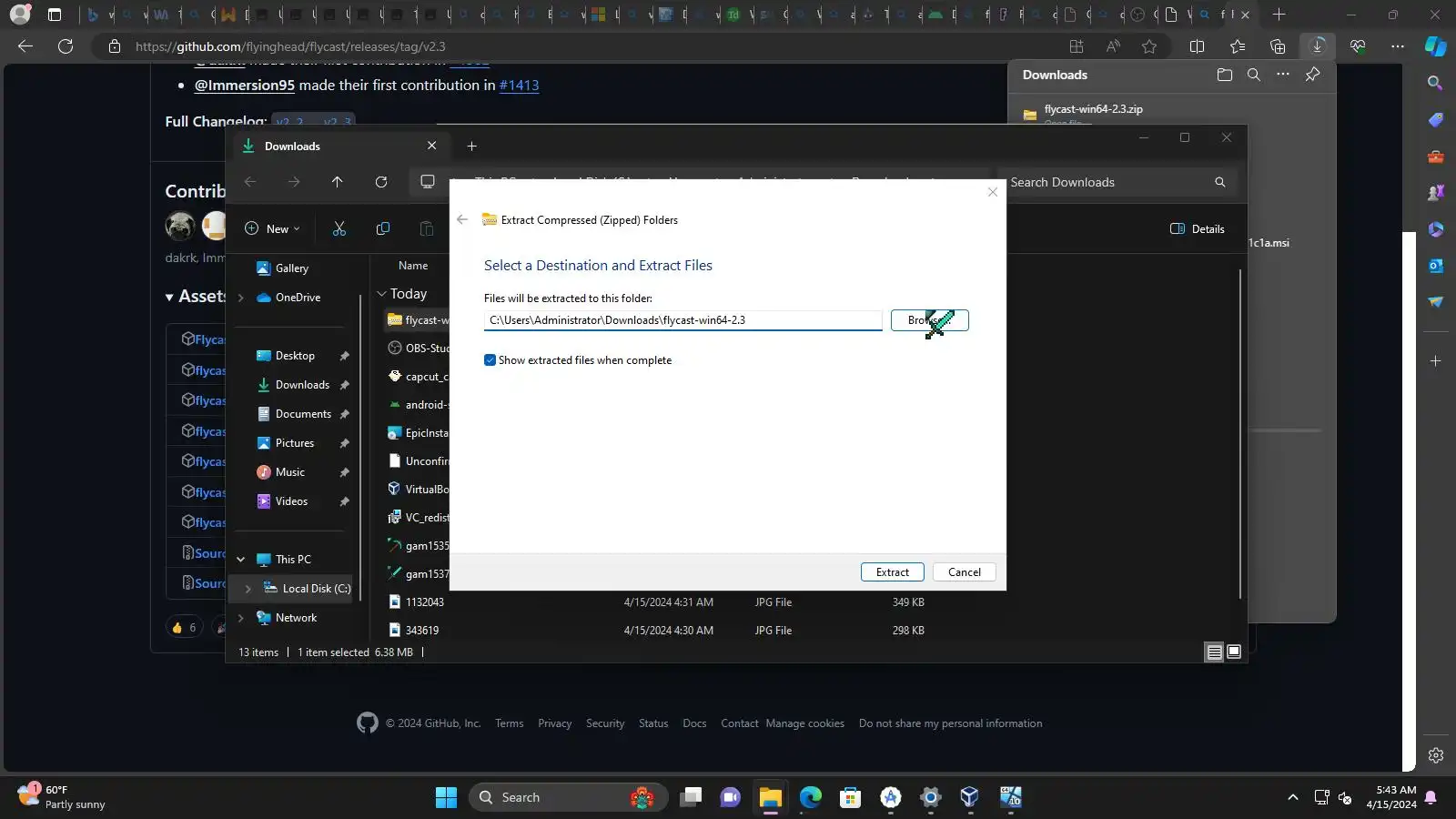Image resolution: width=1456 pixels, height=819 pixels.
Task: Open Microsoft Store from taskbar
Action: [850, 797]
